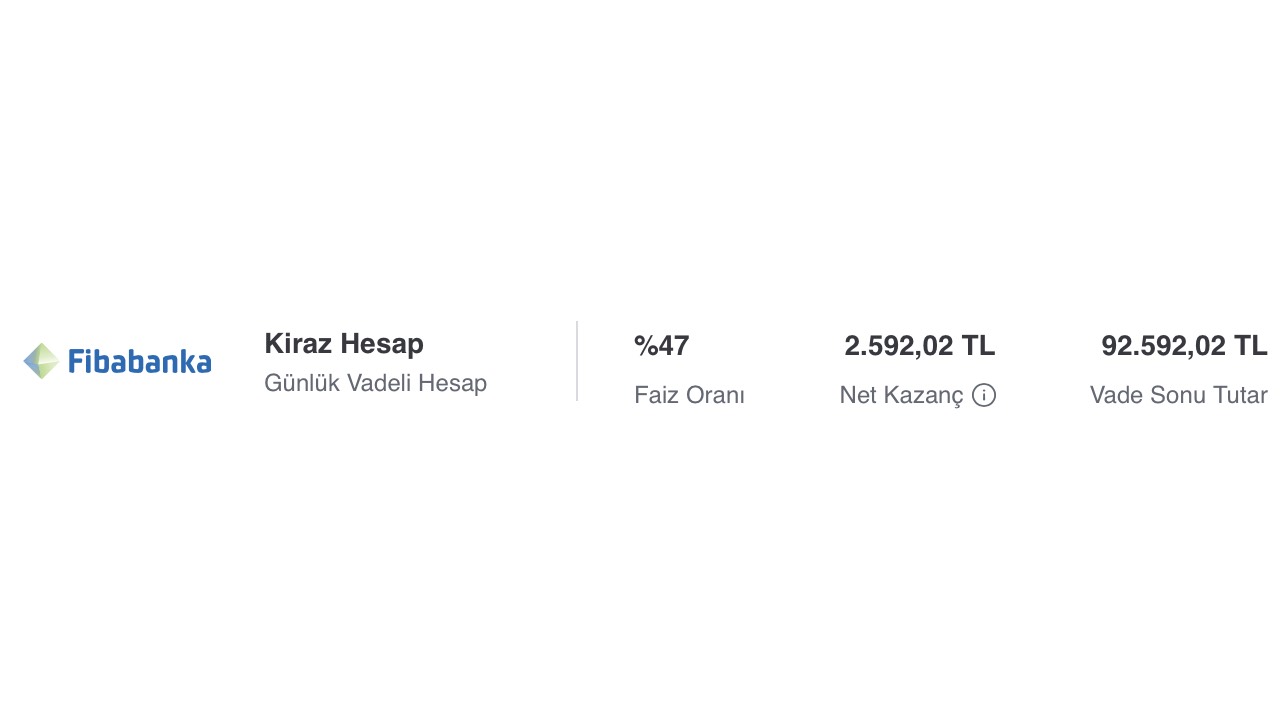Image resolution: width=1280 pixels, height=720 pixels.
Task: Click the Net Kazanç label text
Action: (901, 395)
